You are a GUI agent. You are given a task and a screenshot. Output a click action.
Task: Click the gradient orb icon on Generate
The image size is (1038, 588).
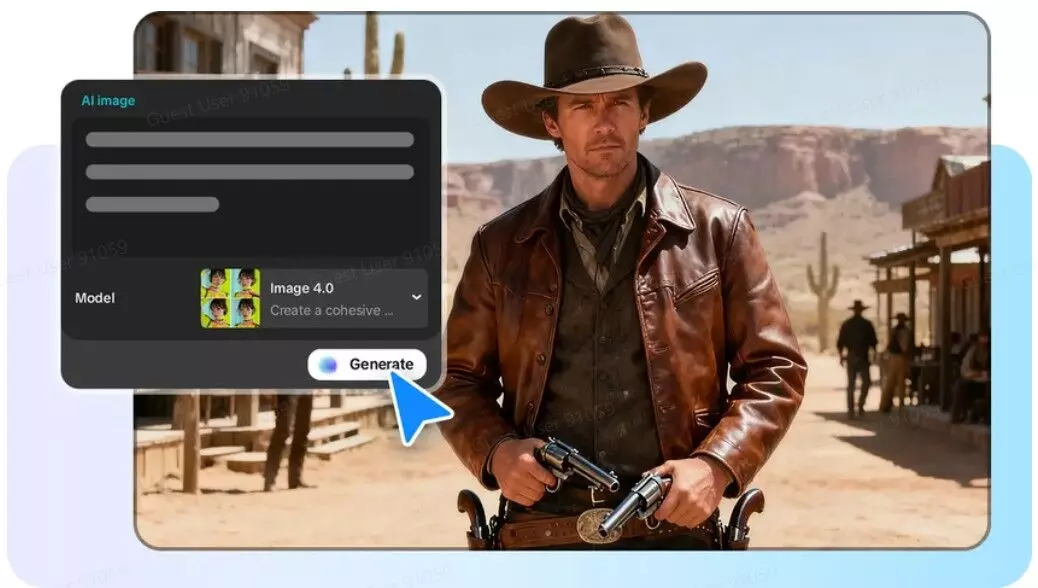tap(327, 365)
